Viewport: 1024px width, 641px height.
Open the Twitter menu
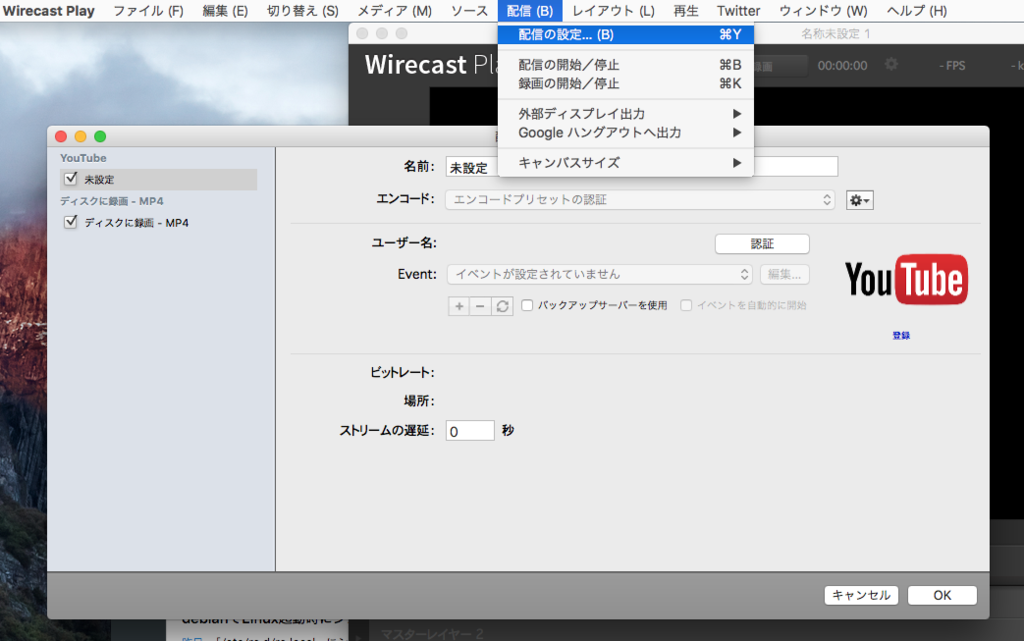(x=739, y=11)
